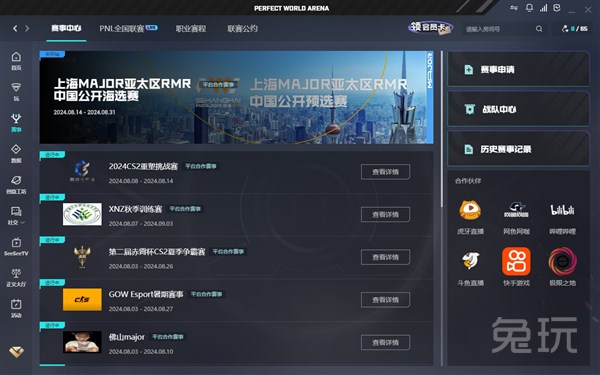Click the shield icon in title bar
This screenshot has width=600, height=375.
tap(557, 8)
